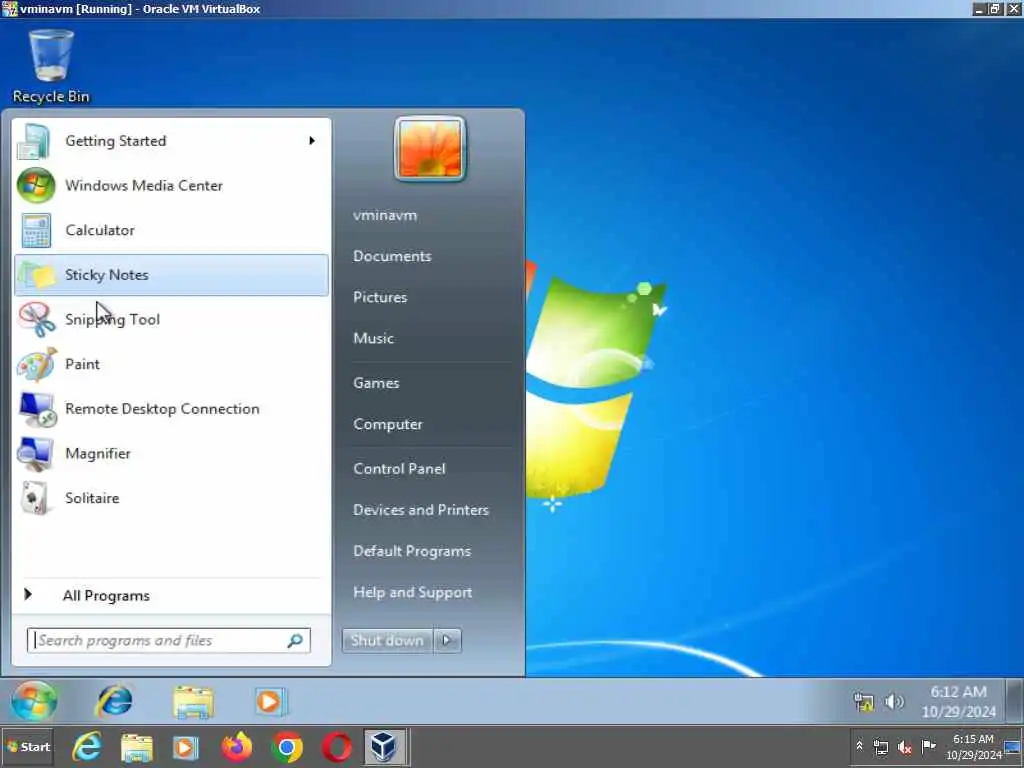Viewport: 1024px width, 768px height.
Task: Click the host clock showing 6:15 AM
Action: [973, 746]
